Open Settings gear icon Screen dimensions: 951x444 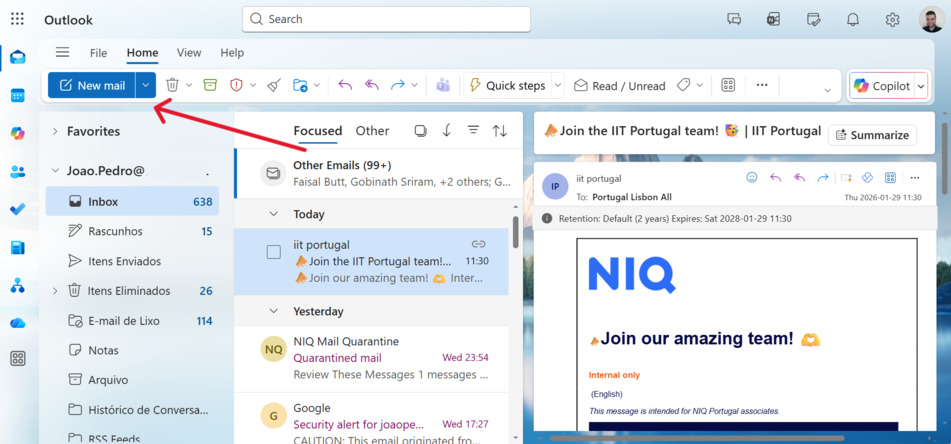point(892,19)
